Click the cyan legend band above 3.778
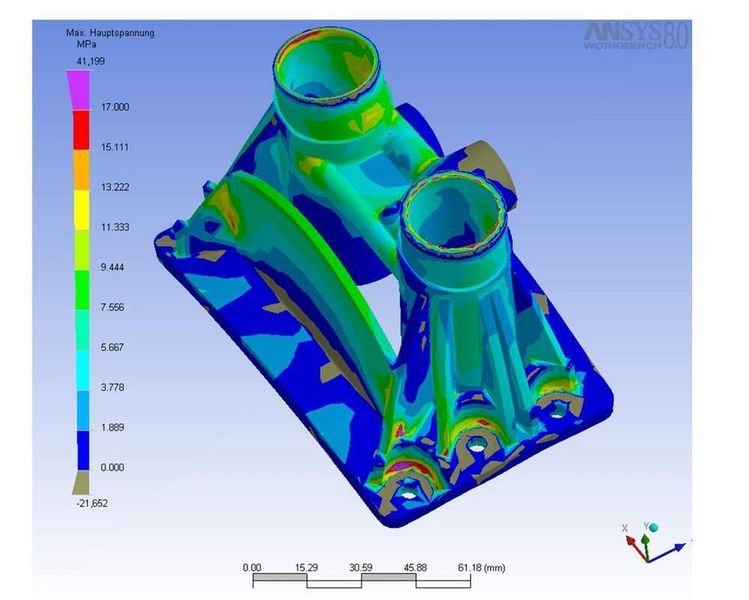 click(83, 371)
